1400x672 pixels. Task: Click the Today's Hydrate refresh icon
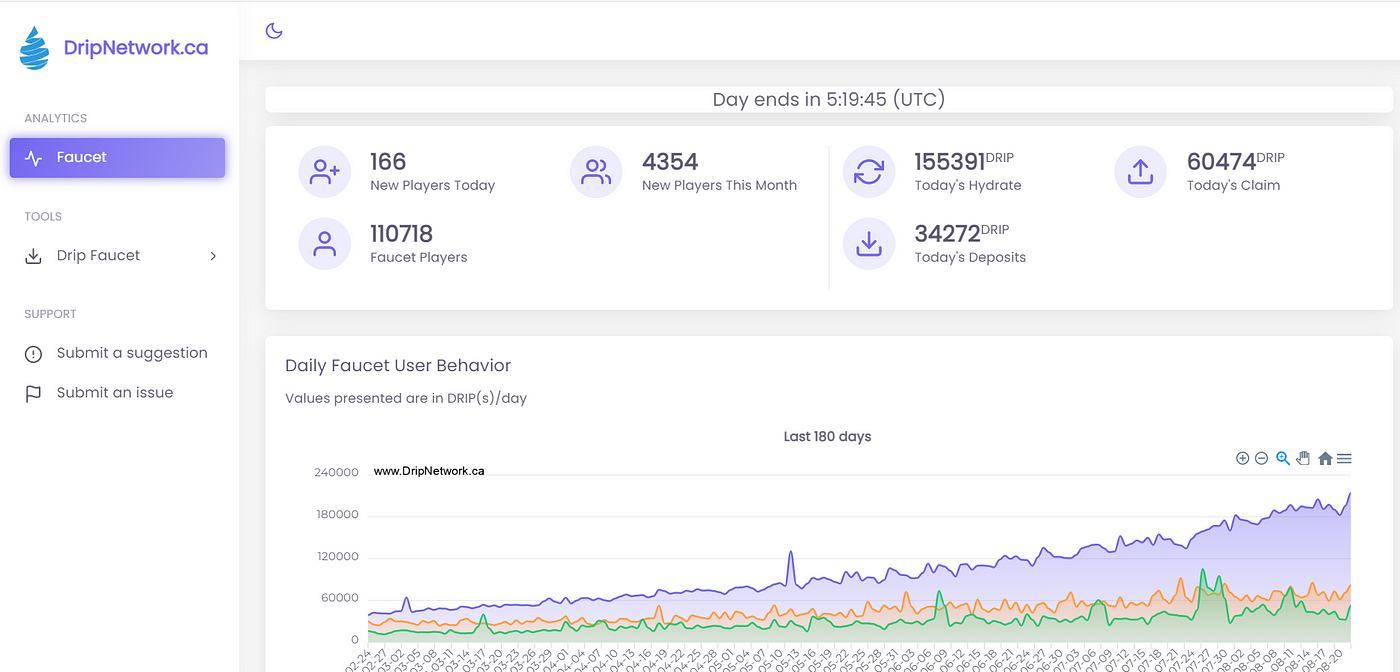(x=869, y=172)
